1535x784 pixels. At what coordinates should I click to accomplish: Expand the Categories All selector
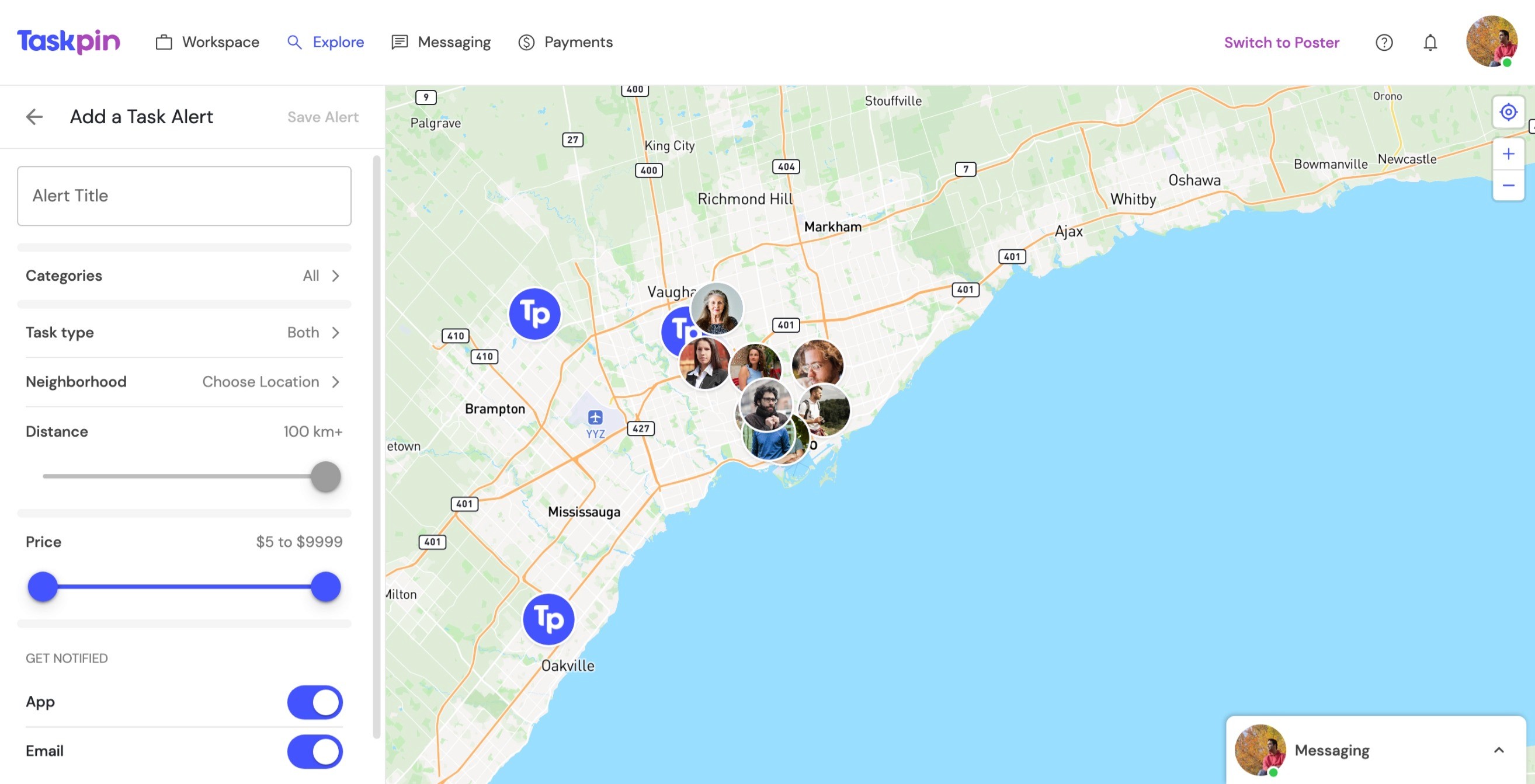184,276
